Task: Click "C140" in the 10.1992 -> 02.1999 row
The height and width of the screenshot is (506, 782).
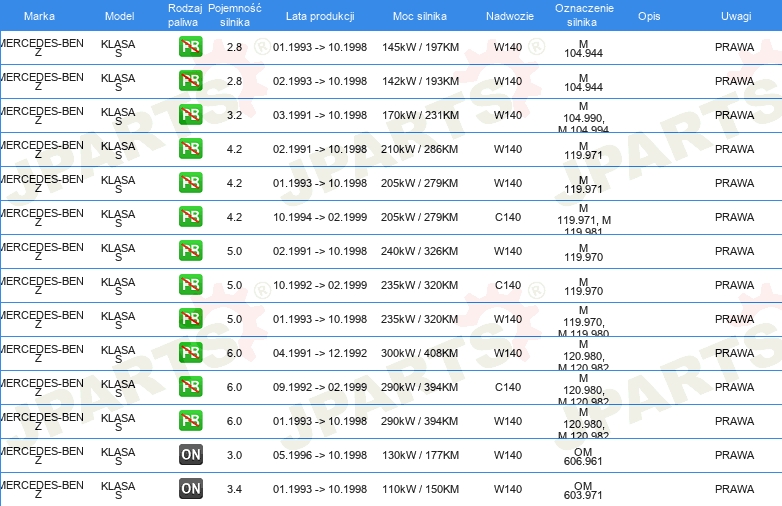Action: click(x=508, y=285)
